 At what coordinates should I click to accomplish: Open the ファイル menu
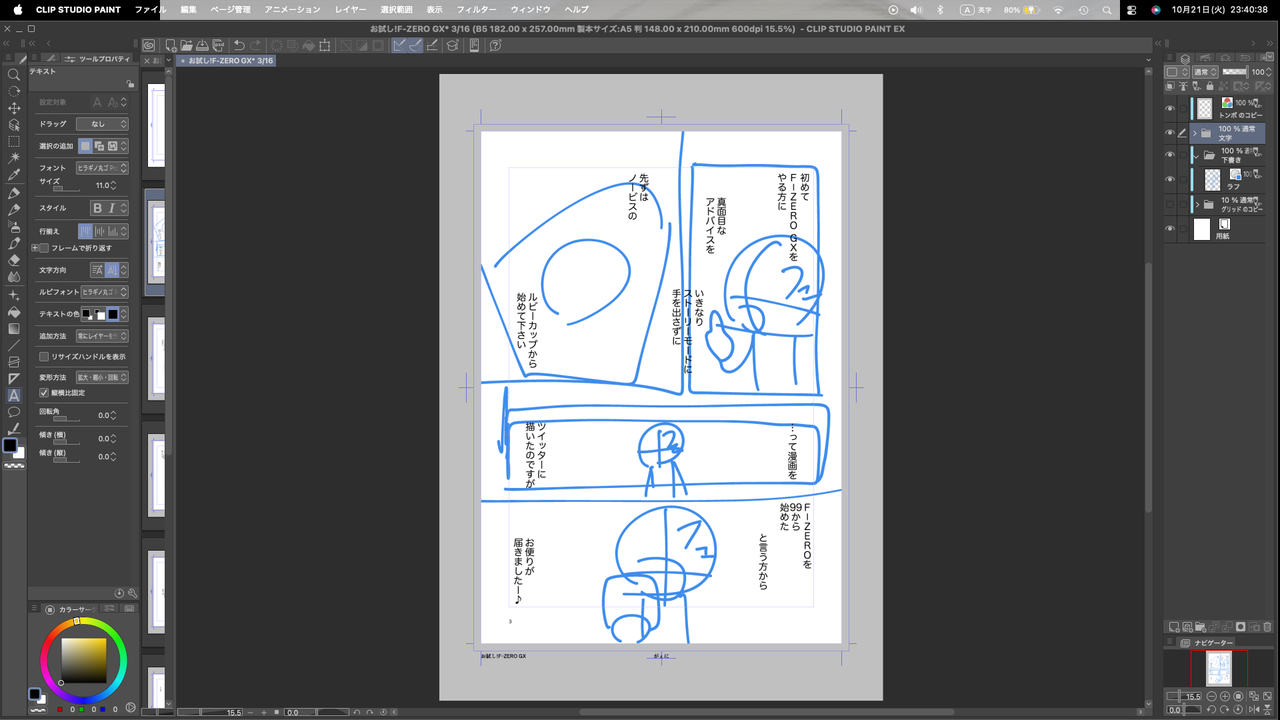150,9
